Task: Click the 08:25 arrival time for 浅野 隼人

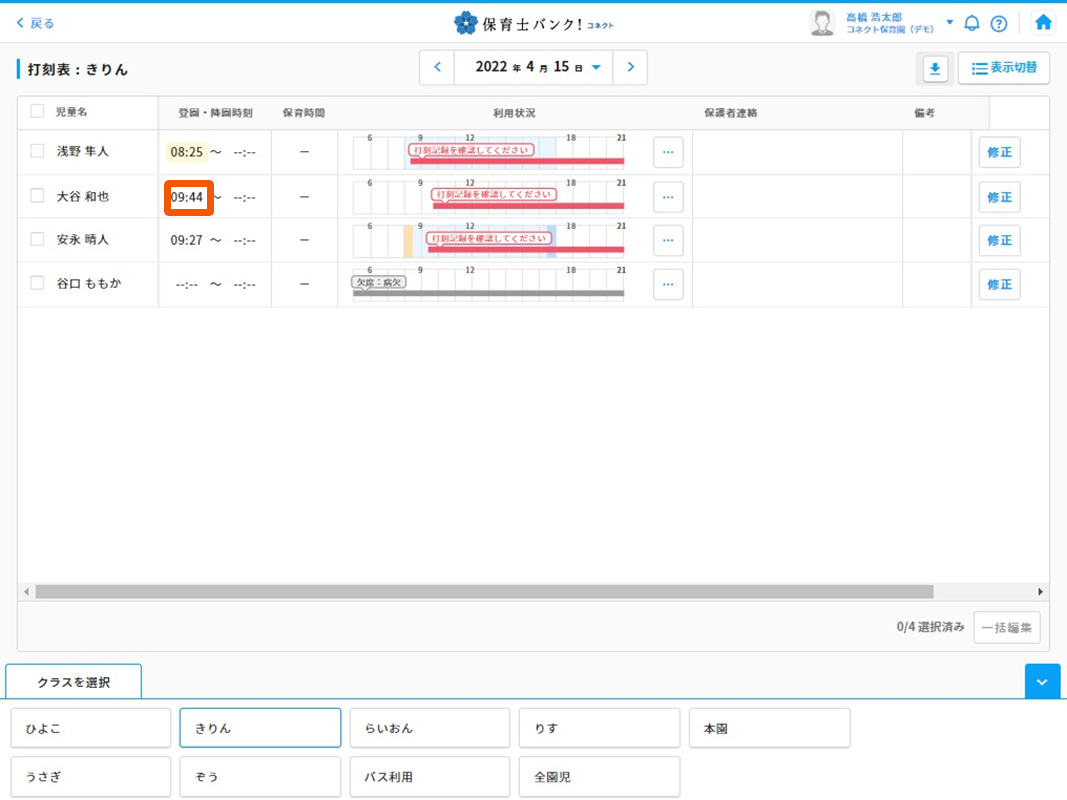Action: coord(187,152)
